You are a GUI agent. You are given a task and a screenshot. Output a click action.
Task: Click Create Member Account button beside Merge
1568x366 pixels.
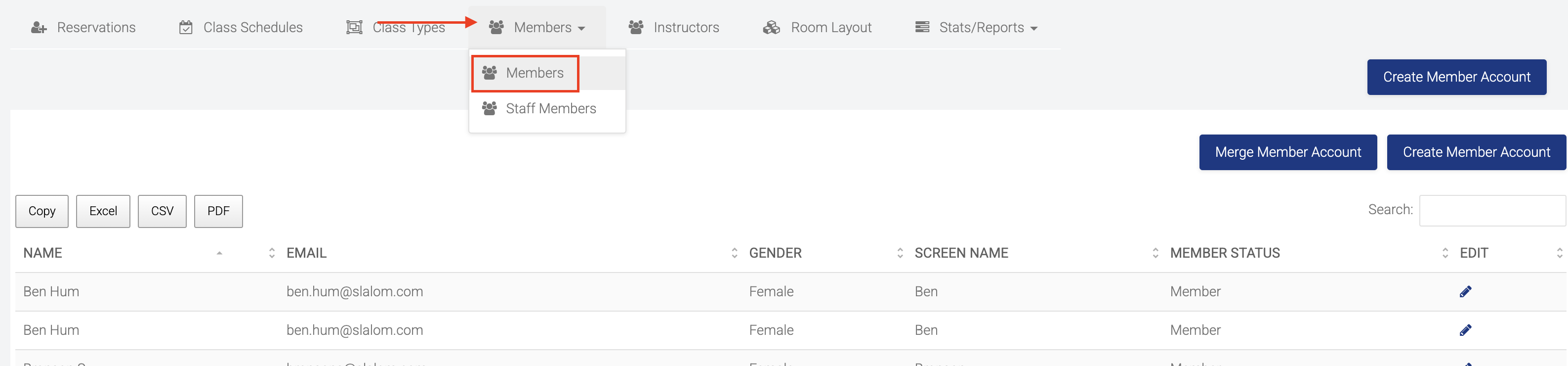tap(1476, 152)
